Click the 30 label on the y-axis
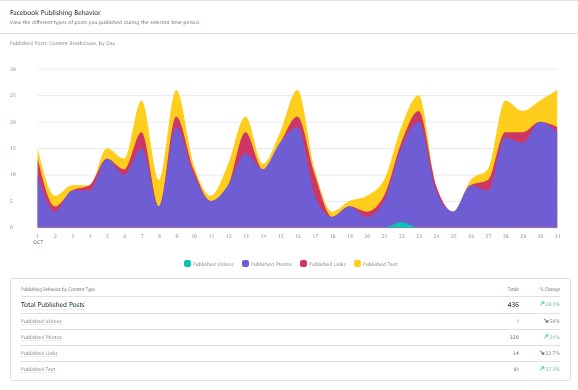This screenshot has width=578, height=390. pyautogui.click(x=13, y=69)
